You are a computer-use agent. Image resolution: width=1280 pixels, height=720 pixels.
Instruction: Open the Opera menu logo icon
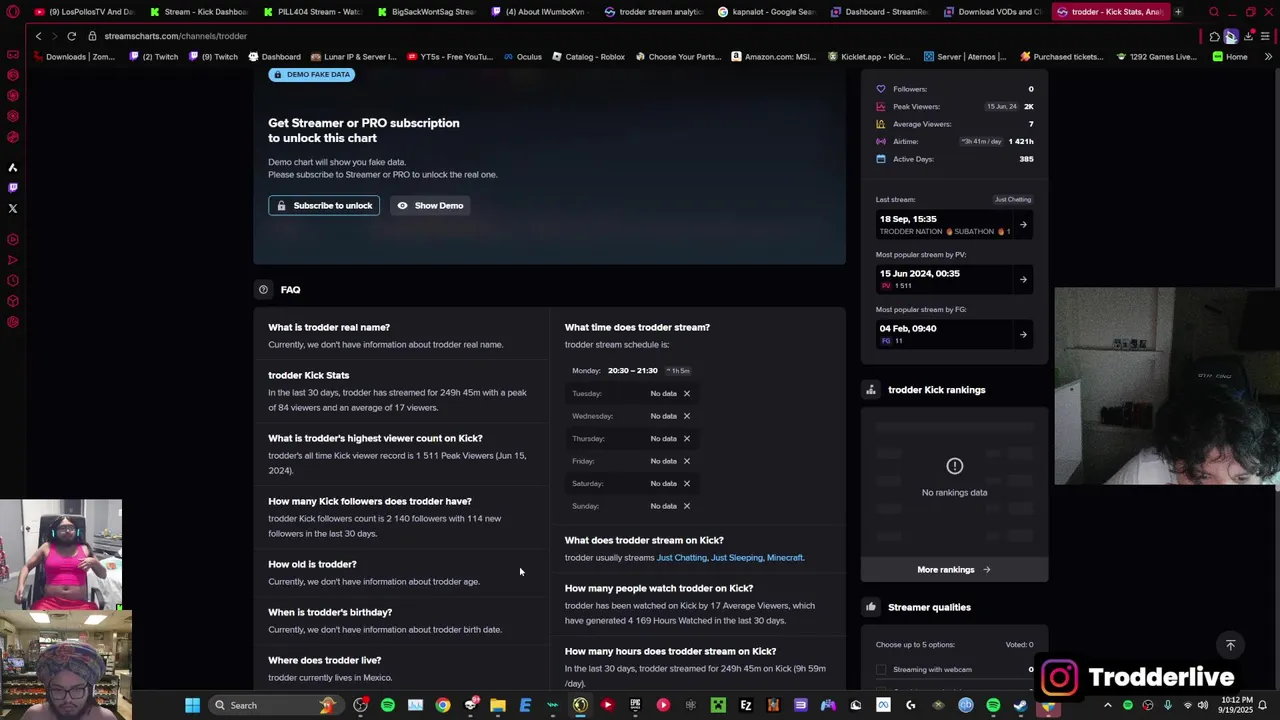(13, 12)
